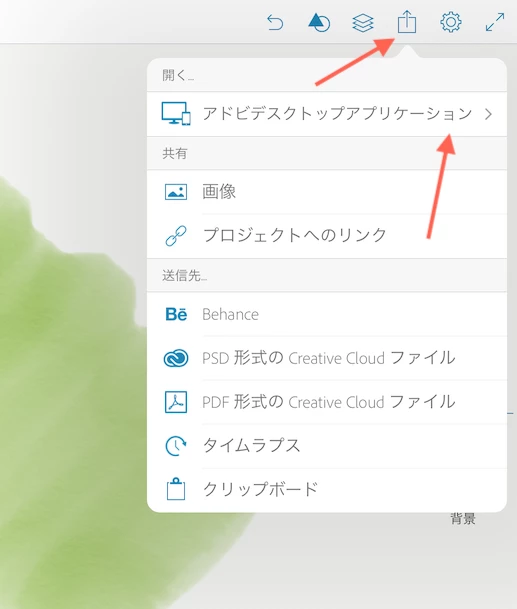
Task: Select タイムラプス option
Action: (x=327, y=445)
